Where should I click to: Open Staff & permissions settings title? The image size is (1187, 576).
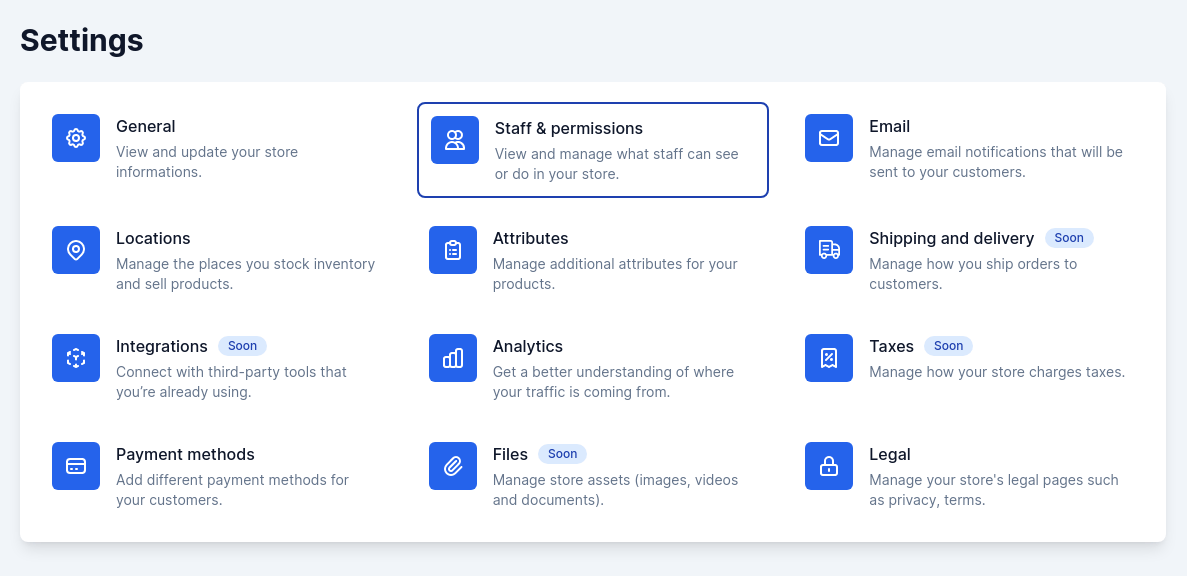(x=569, y=129)
